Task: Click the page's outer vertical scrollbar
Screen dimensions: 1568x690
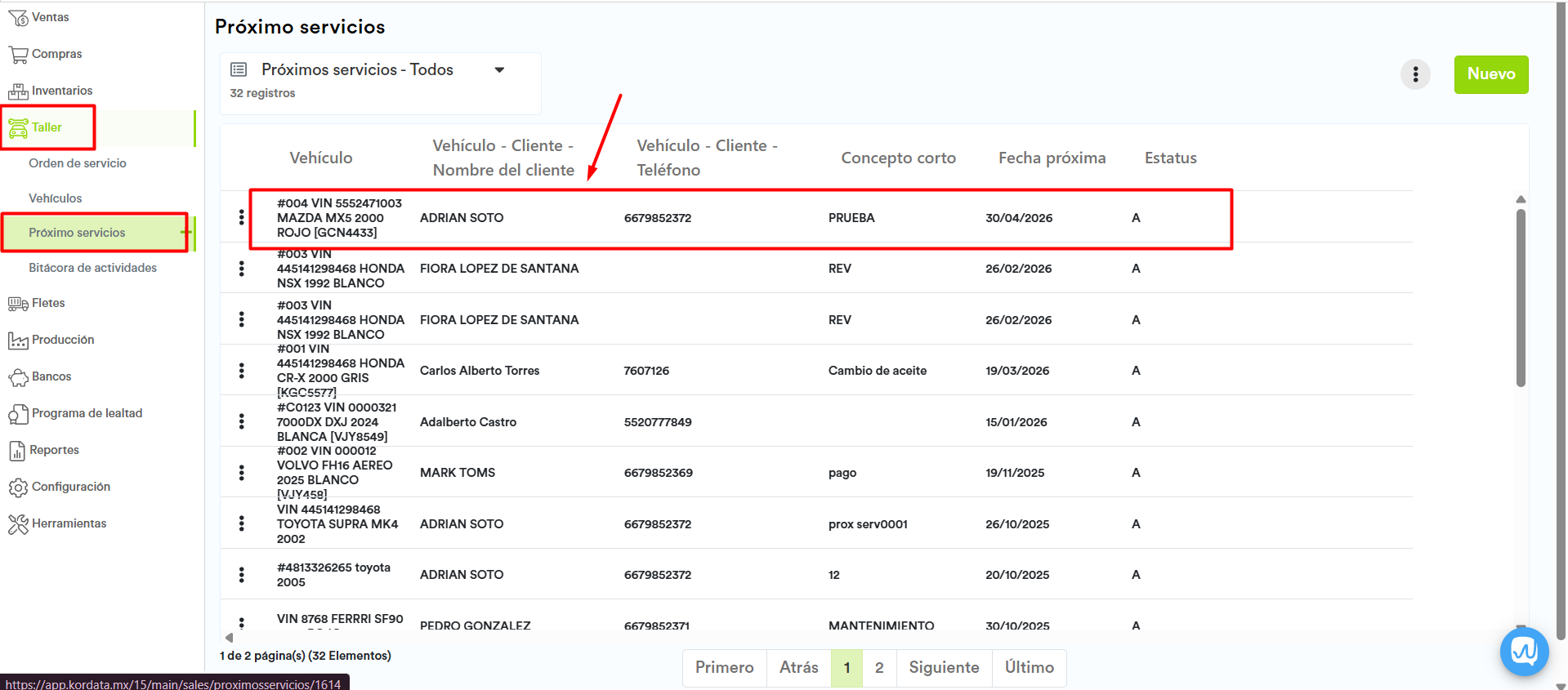Action: click(x=1562, y=323)
